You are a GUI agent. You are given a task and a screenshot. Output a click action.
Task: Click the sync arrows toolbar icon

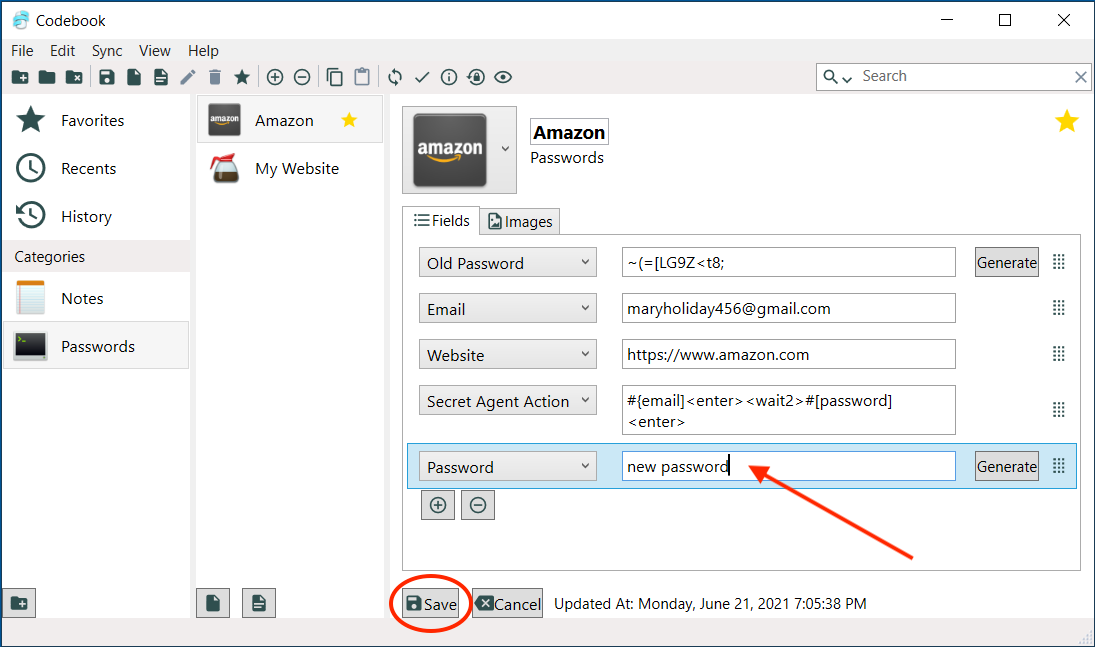[x=395, y=77]
